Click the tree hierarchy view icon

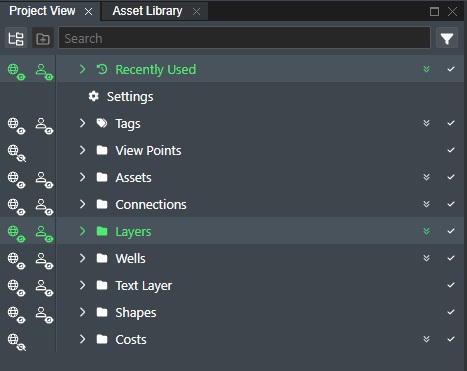tap(16, 38)
